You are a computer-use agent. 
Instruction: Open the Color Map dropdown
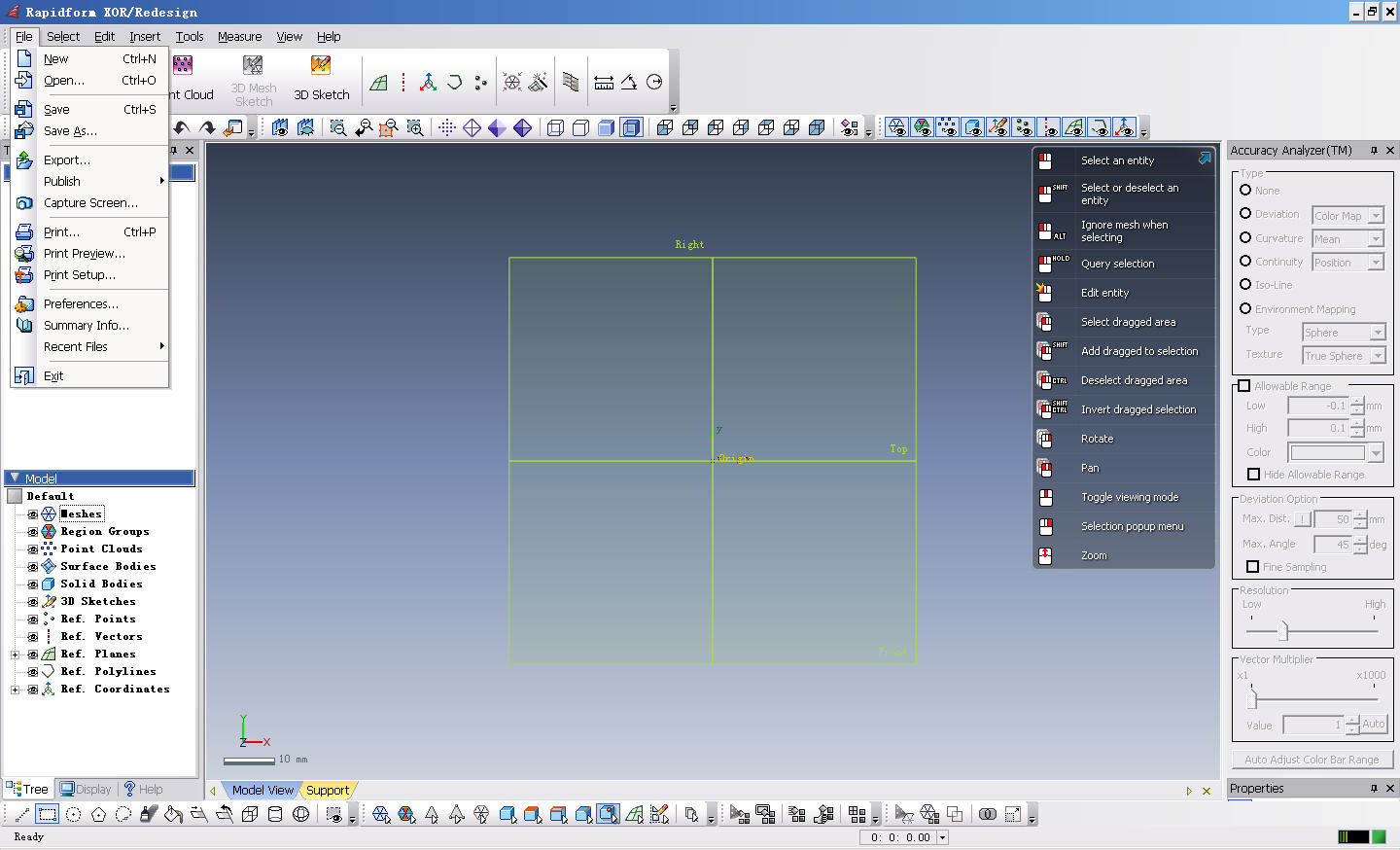1376,216
